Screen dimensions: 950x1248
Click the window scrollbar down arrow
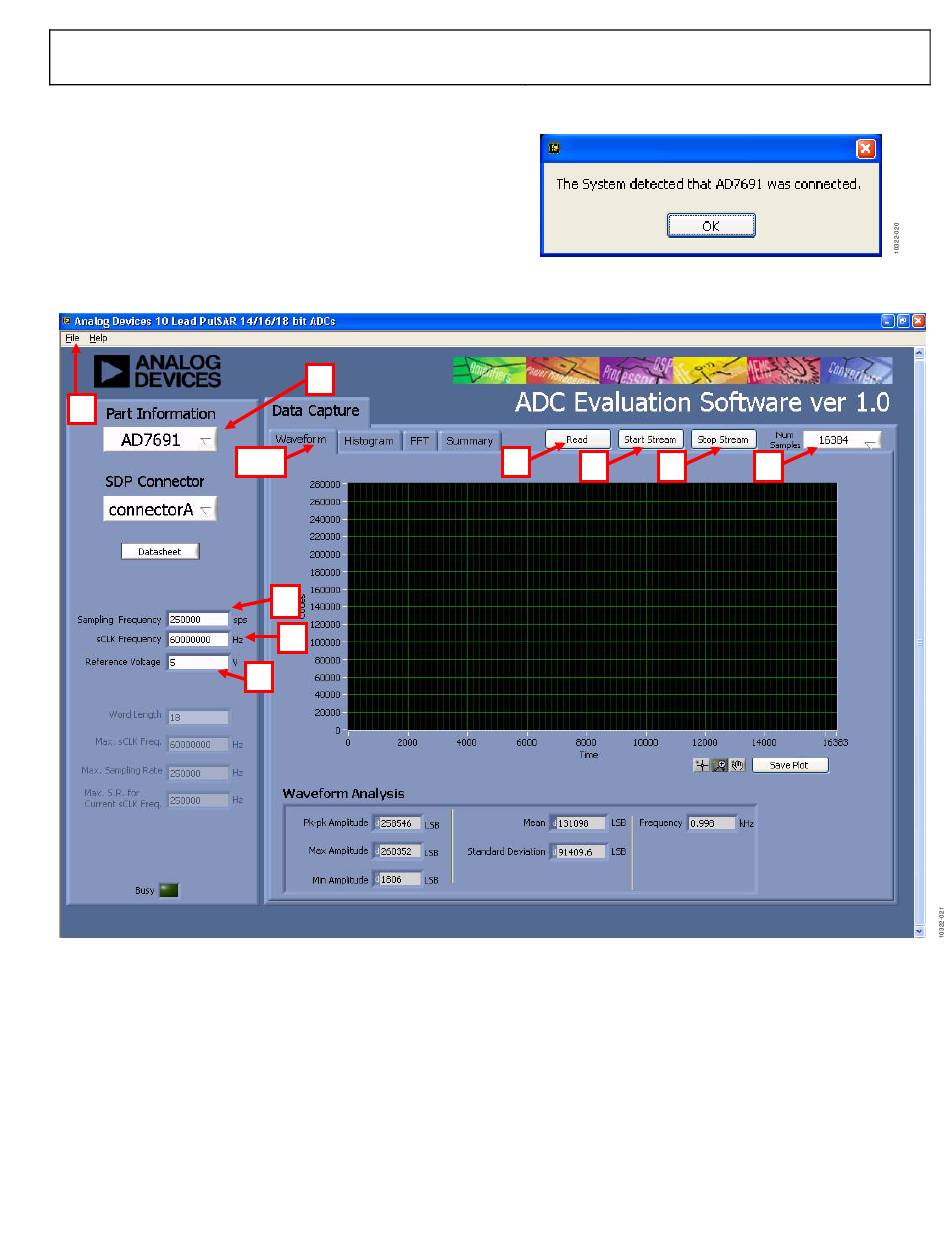click(x=920, y=931)
